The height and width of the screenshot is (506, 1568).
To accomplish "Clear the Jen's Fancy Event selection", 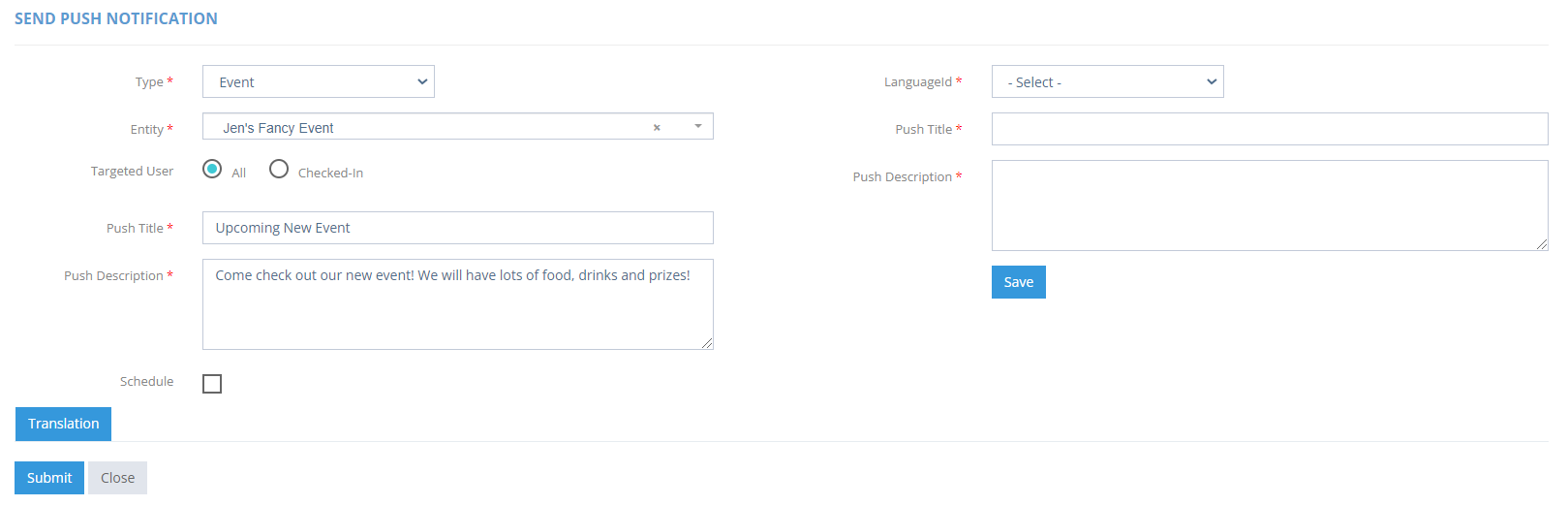I will pos(657,128).
